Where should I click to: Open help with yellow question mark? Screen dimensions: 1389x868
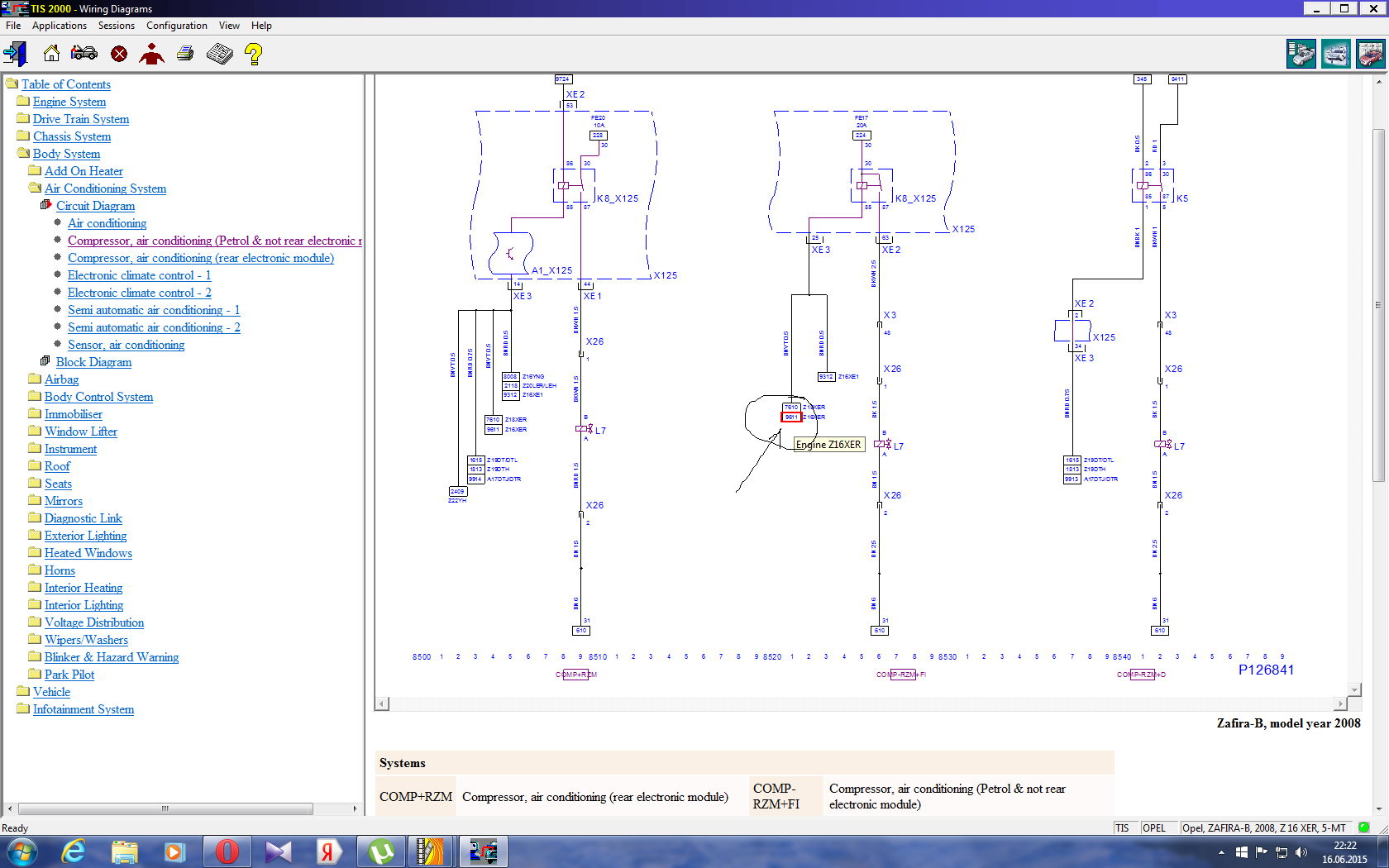click(254, 54)
